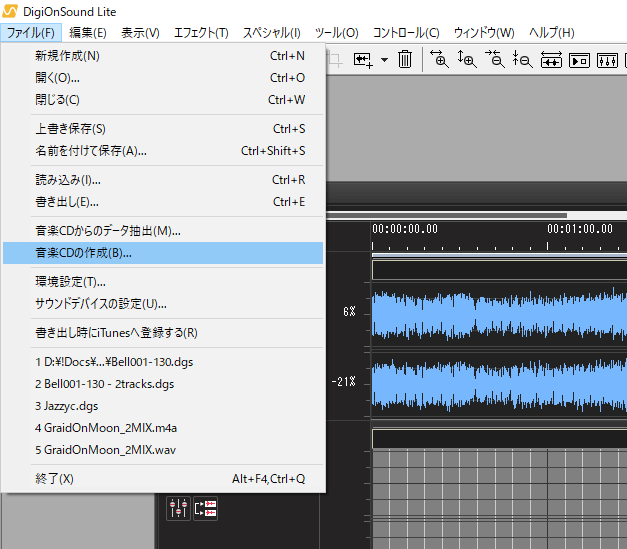Toggle 書き出し時にiTunesへ登録する(R) option
627x549 pixels.
[163, 333]
